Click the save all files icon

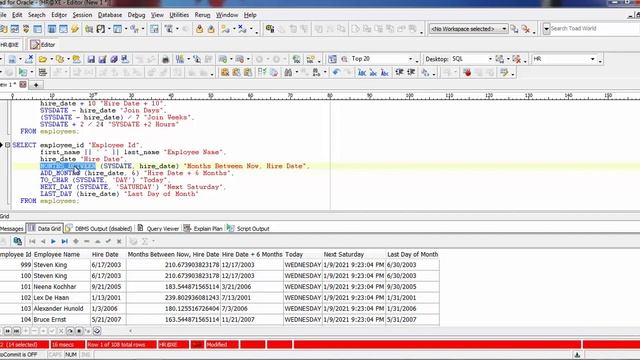point(113,59)
